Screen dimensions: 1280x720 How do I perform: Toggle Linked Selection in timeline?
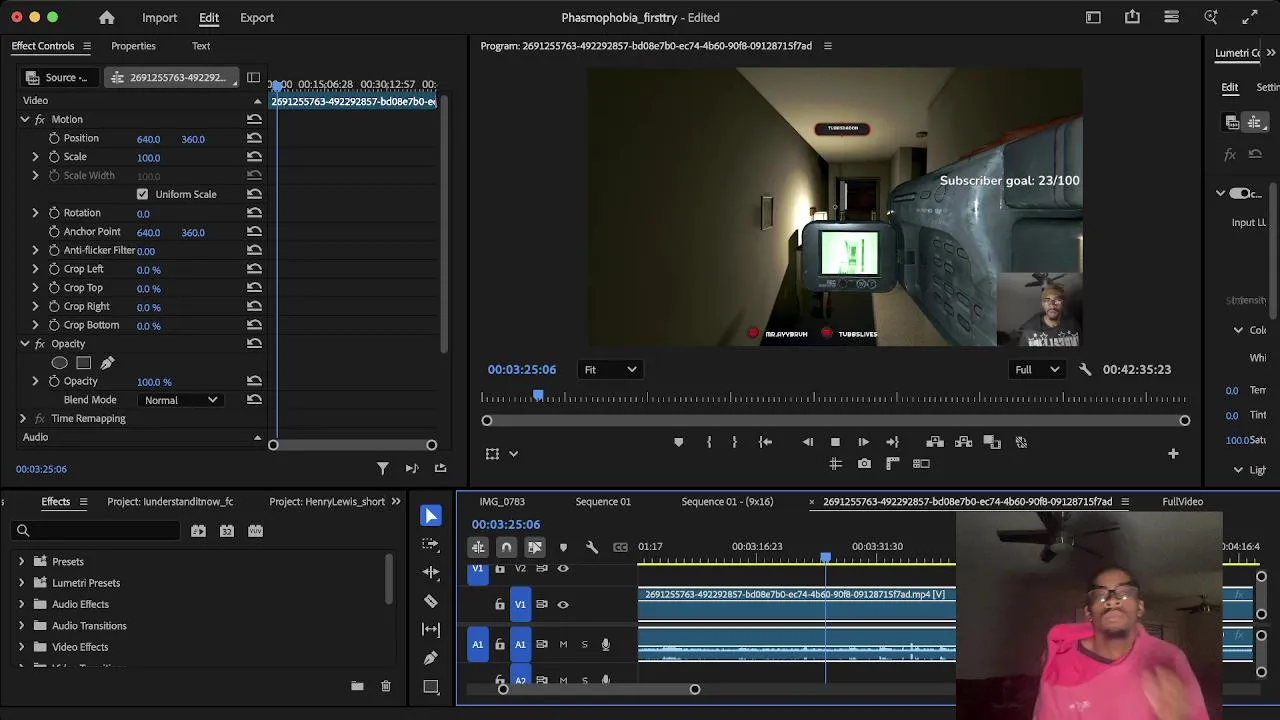tap(535, 547)
